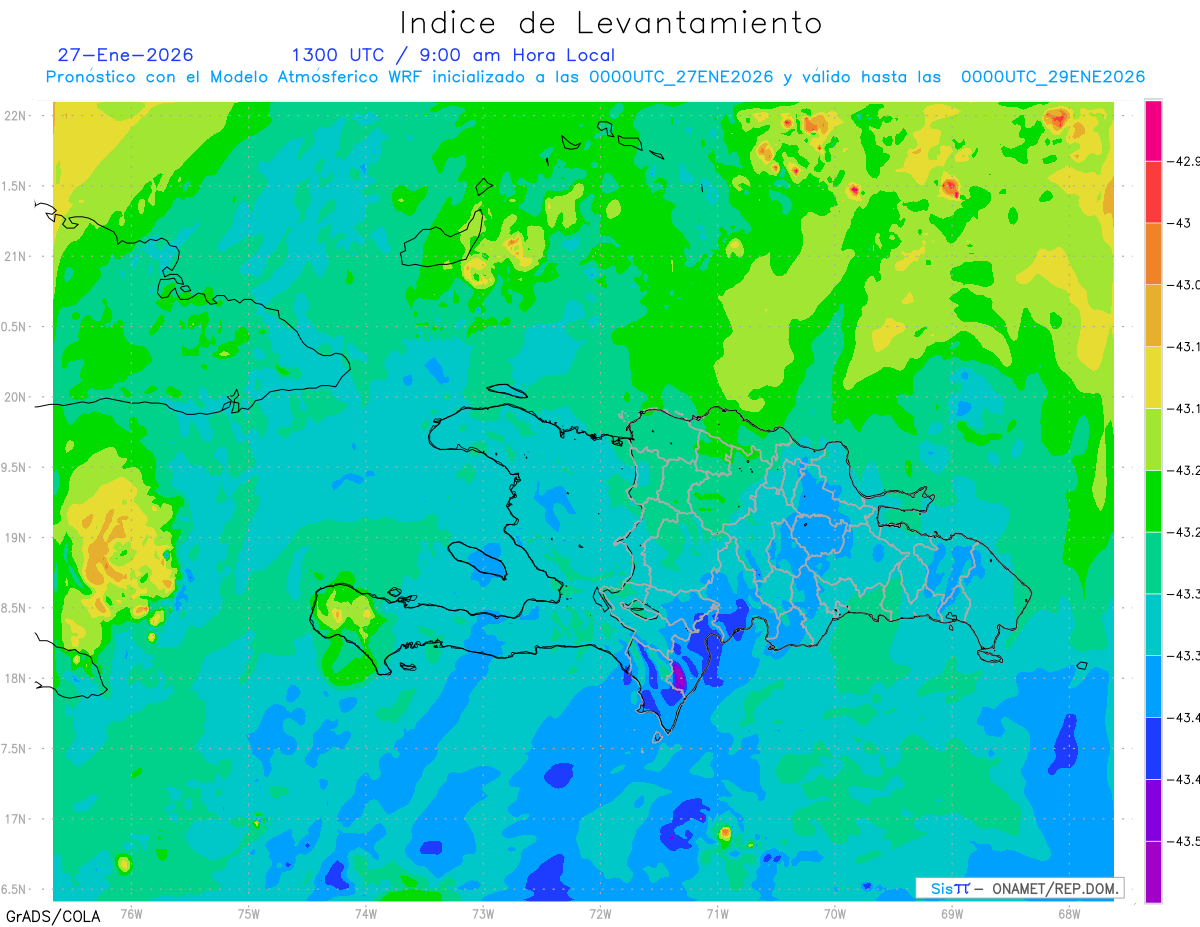Screen dimensions: 1200x927
Task: Click the yellow-green colorbar swatch
Action: tap(1153, 439)
